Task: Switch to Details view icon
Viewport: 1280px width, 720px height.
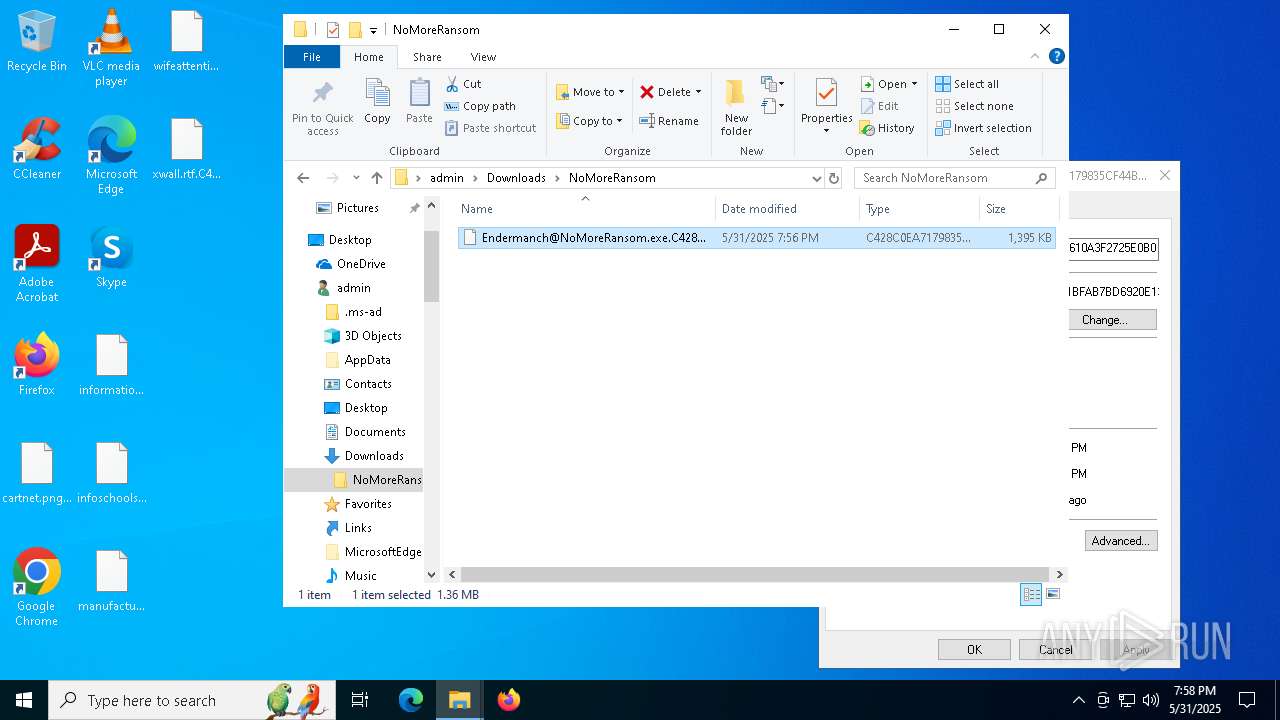Action: coord(1031,594)
